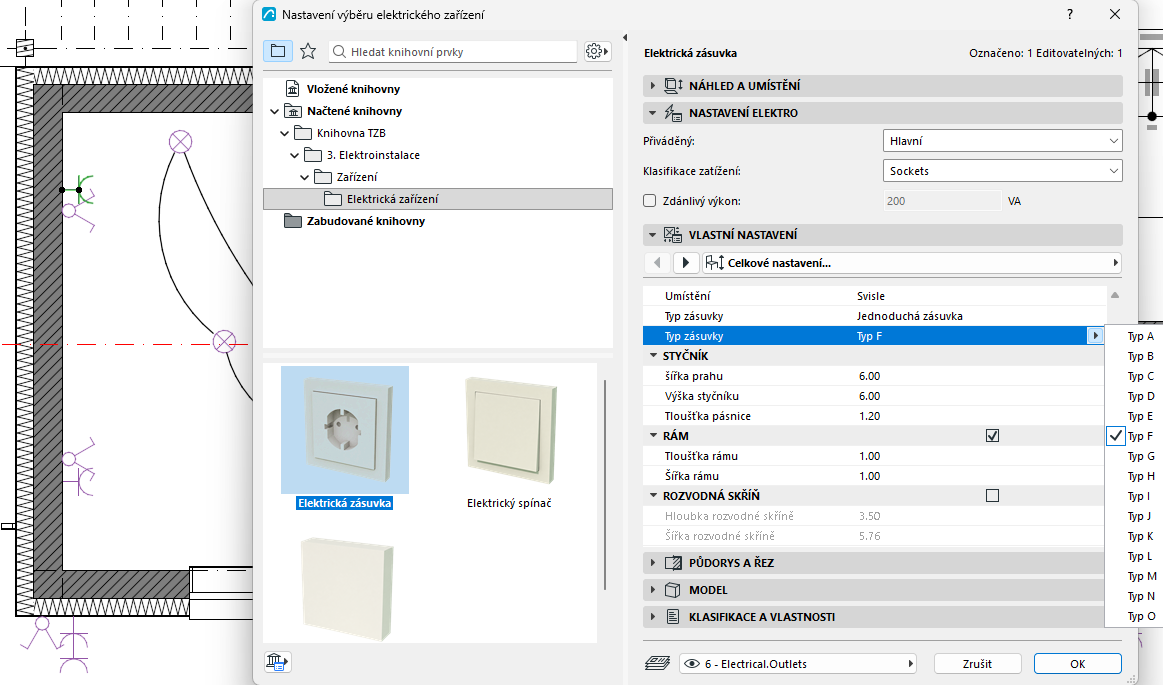
Task: Uncheck the RÁM checkbox
Action: click(992, 436)
